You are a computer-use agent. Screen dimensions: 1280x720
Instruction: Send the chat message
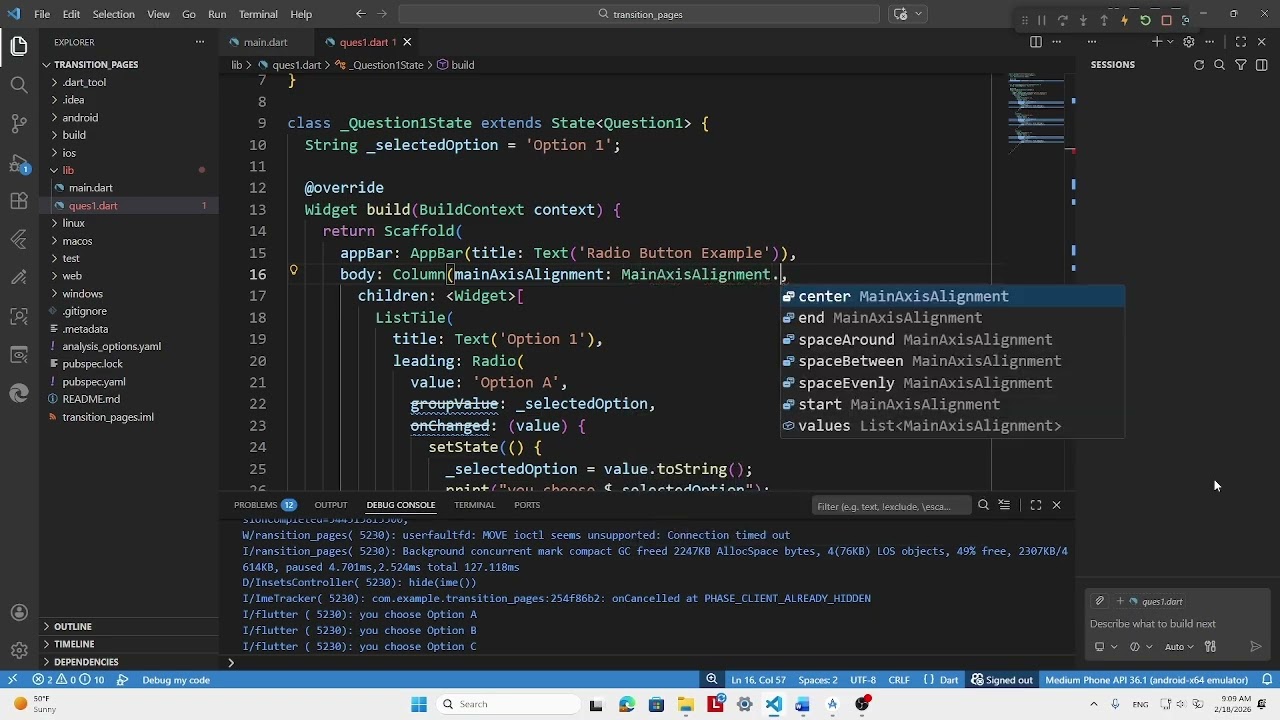(1256, 647)
